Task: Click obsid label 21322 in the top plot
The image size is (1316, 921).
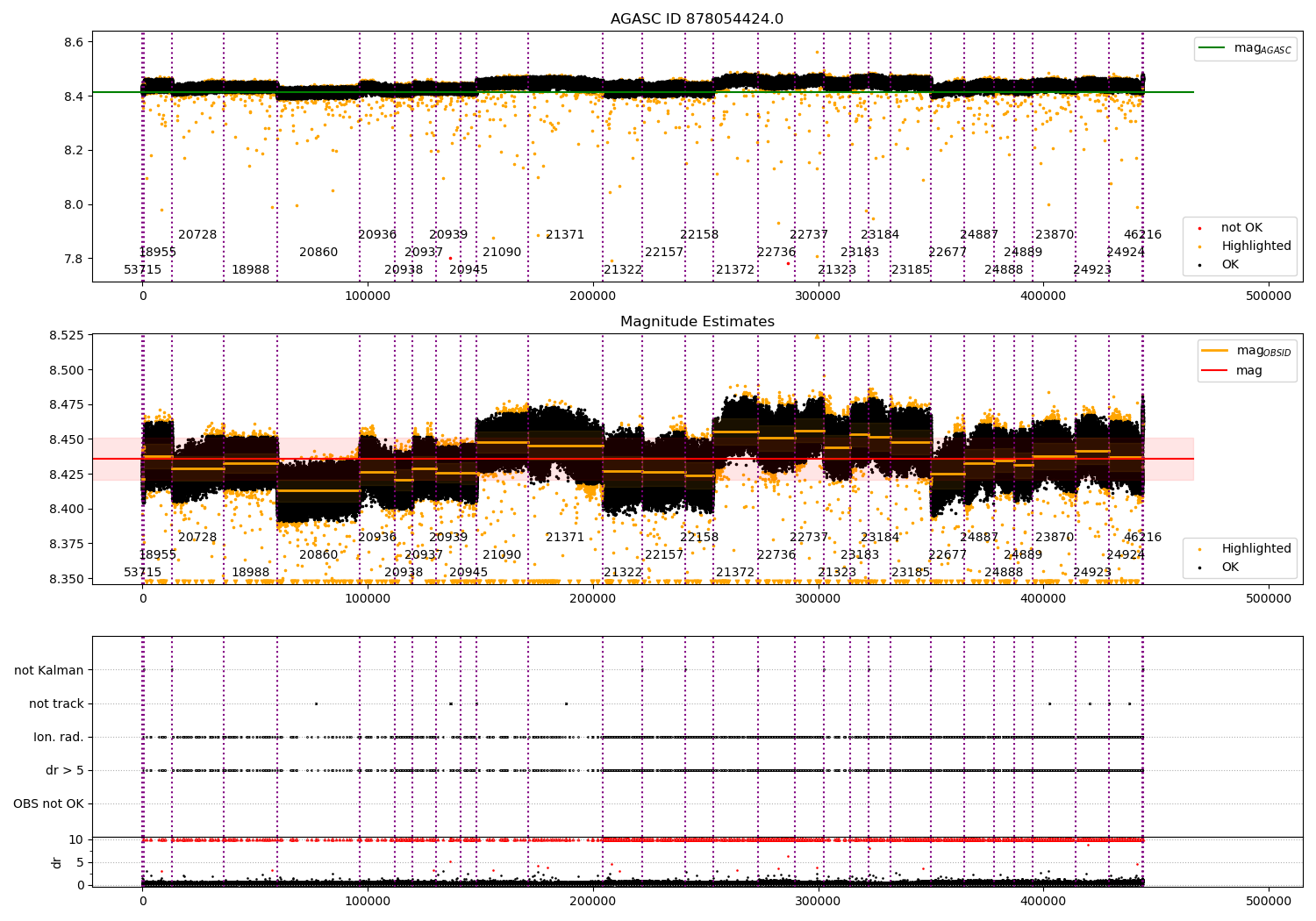Action: 623,269
